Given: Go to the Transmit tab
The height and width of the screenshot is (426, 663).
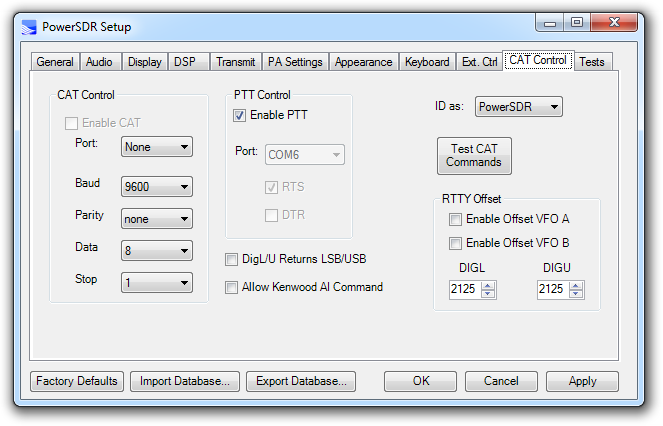Looking at the screenshot, I should click(236, 62).
